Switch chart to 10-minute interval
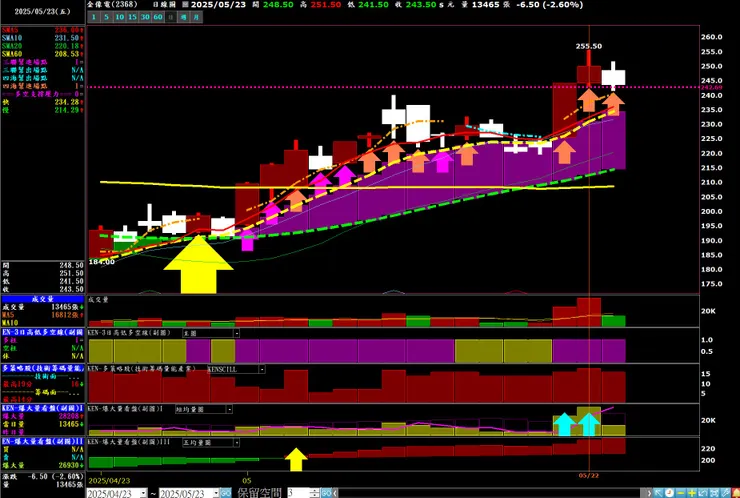The image size is (740, 498). (119, 17)
